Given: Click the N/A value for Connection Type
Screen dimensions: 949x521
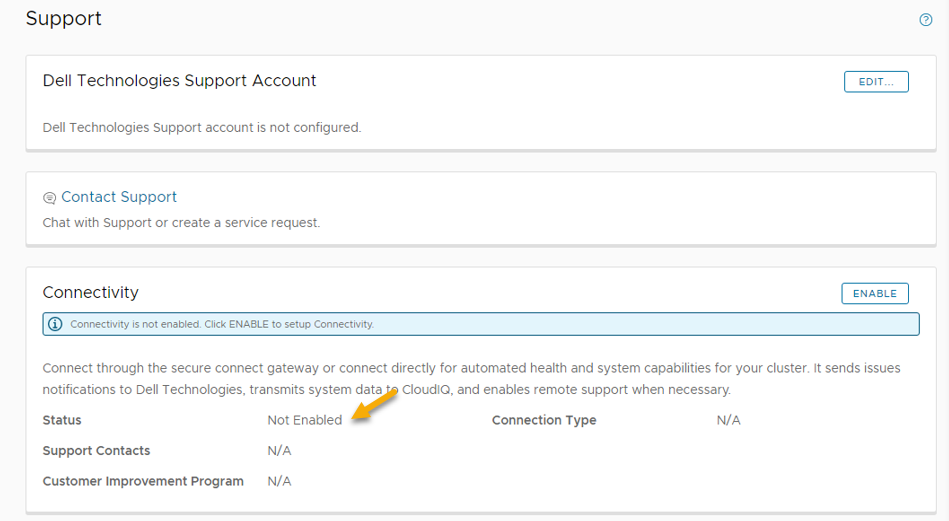Looking at the screenshot, I should (x=728, y=420).
